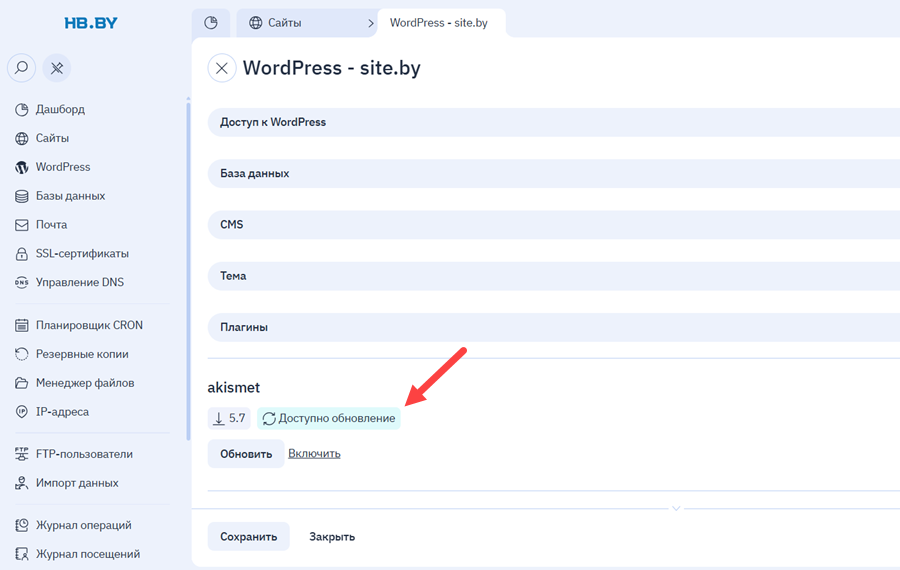
Task: Click the pin icon next to search
Action: 56,68
